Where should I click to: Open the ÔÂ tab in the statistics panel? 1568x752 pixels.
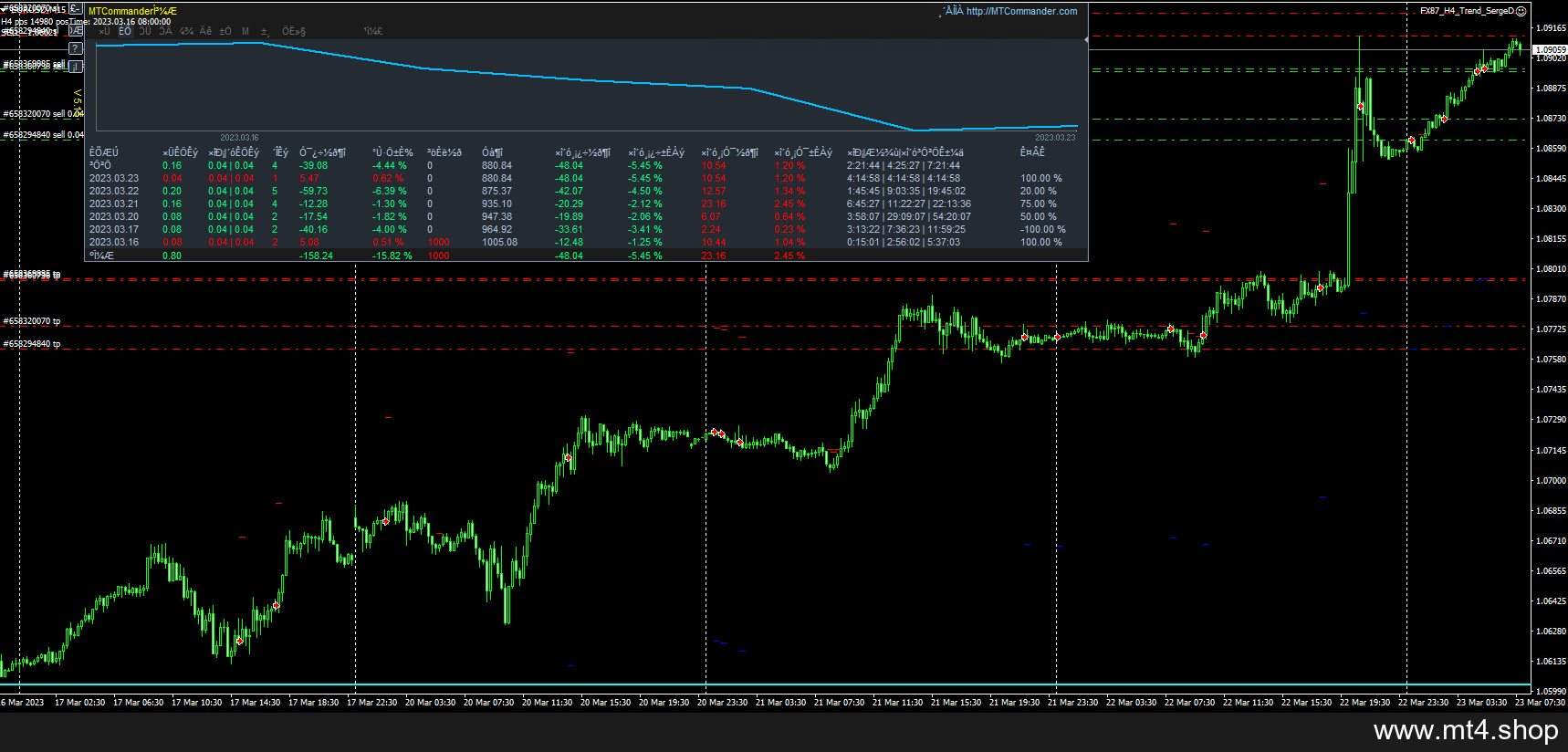[165, 31]
